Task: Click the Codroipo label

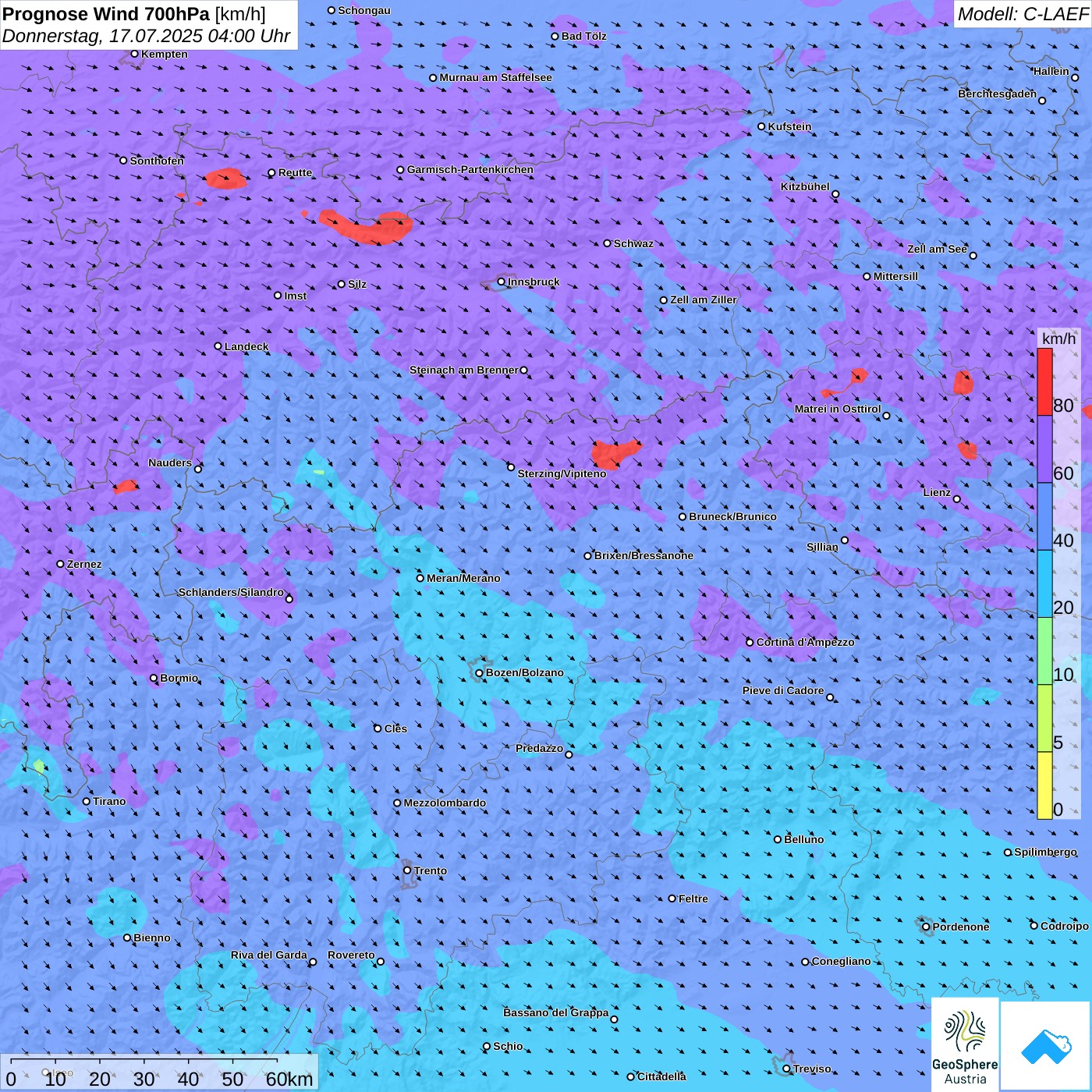Action: (1064, 926)
